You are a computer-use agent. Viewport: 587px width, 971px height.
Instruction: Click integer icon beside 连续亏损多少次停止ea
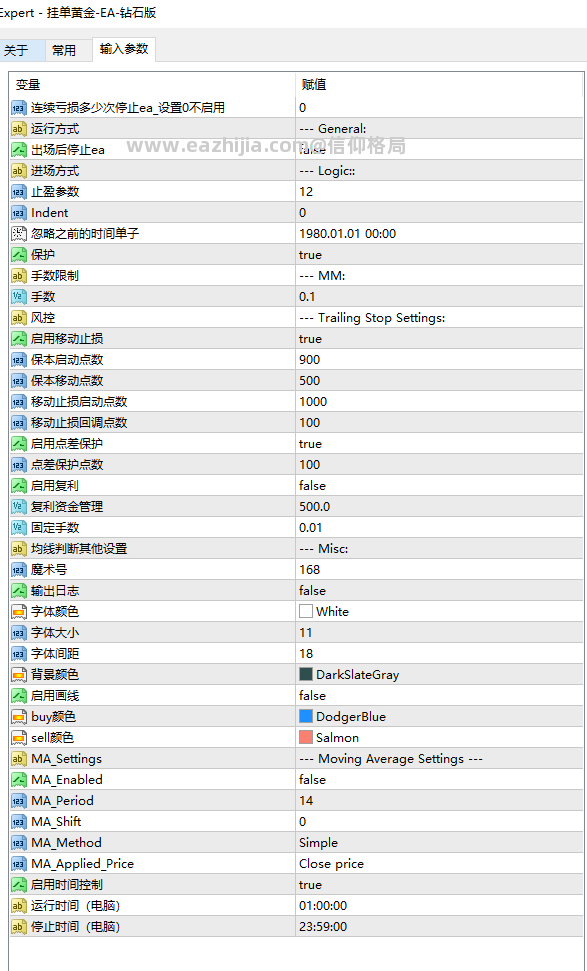click(x=19, y=108)
